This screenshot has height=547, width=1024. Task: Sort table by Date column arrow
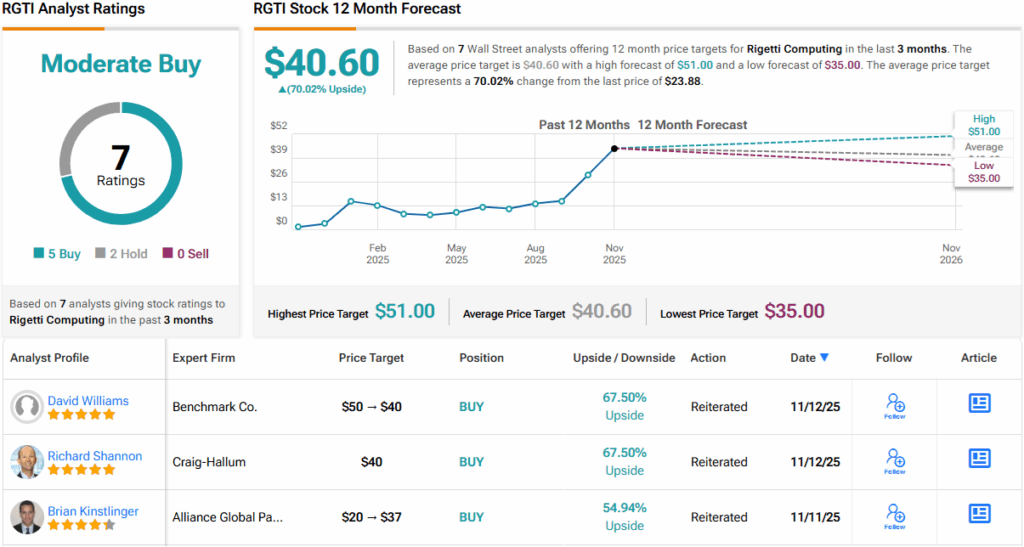[824, 358]
